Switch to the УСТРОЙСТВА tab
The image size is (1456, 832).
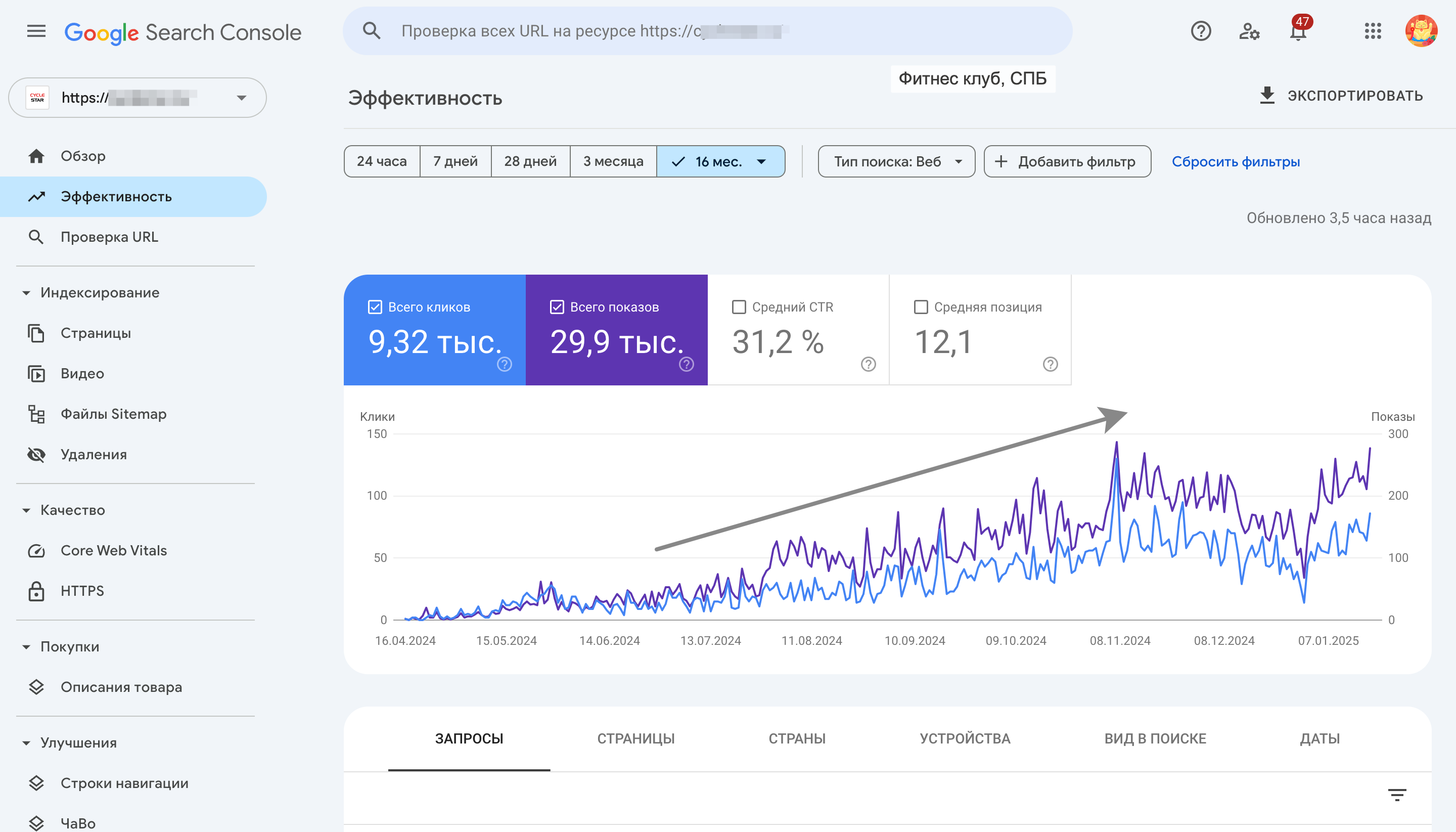coord(965,738)
